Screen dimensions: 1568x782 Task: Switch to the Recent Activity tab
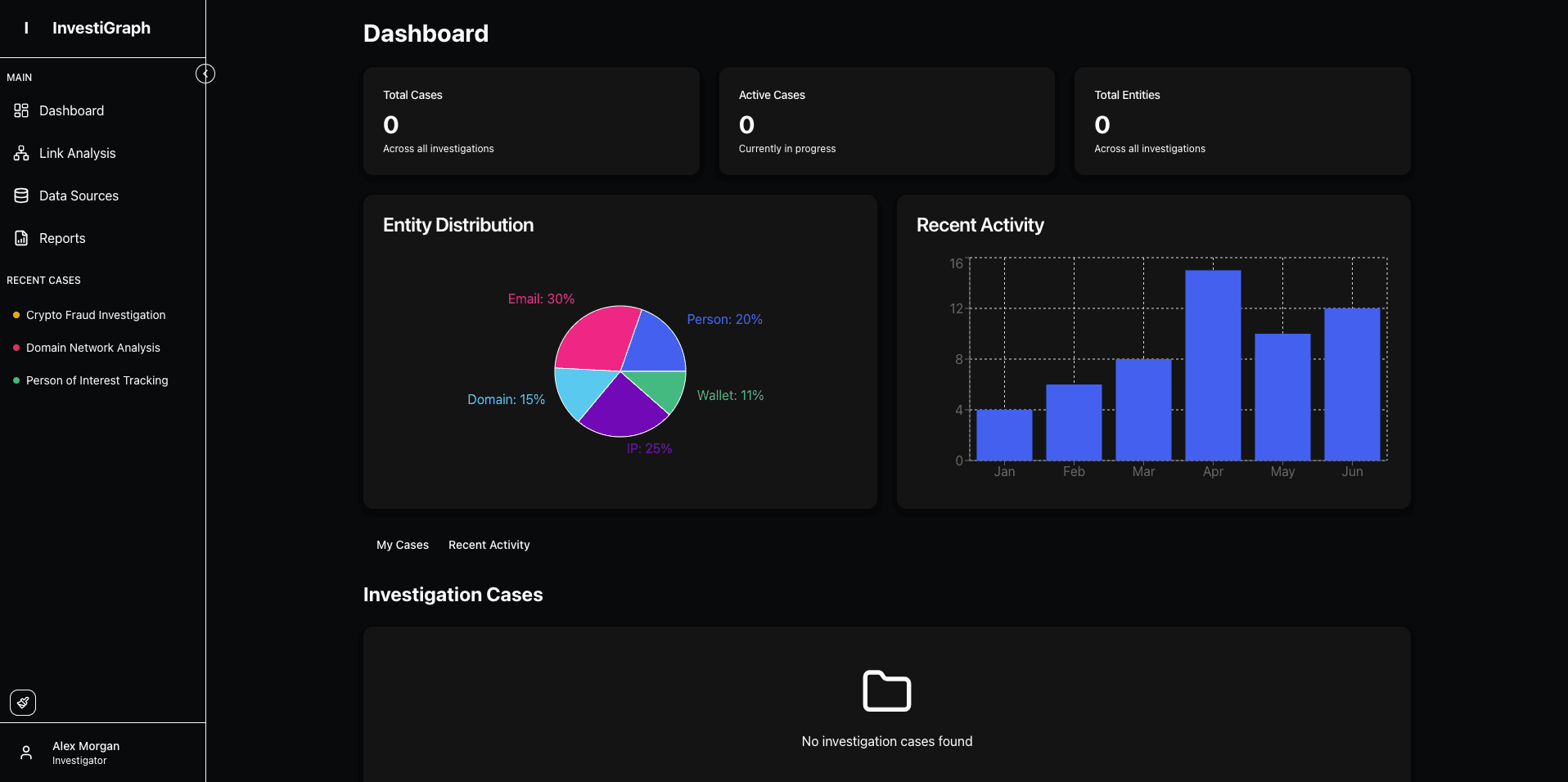click(489, 545)
